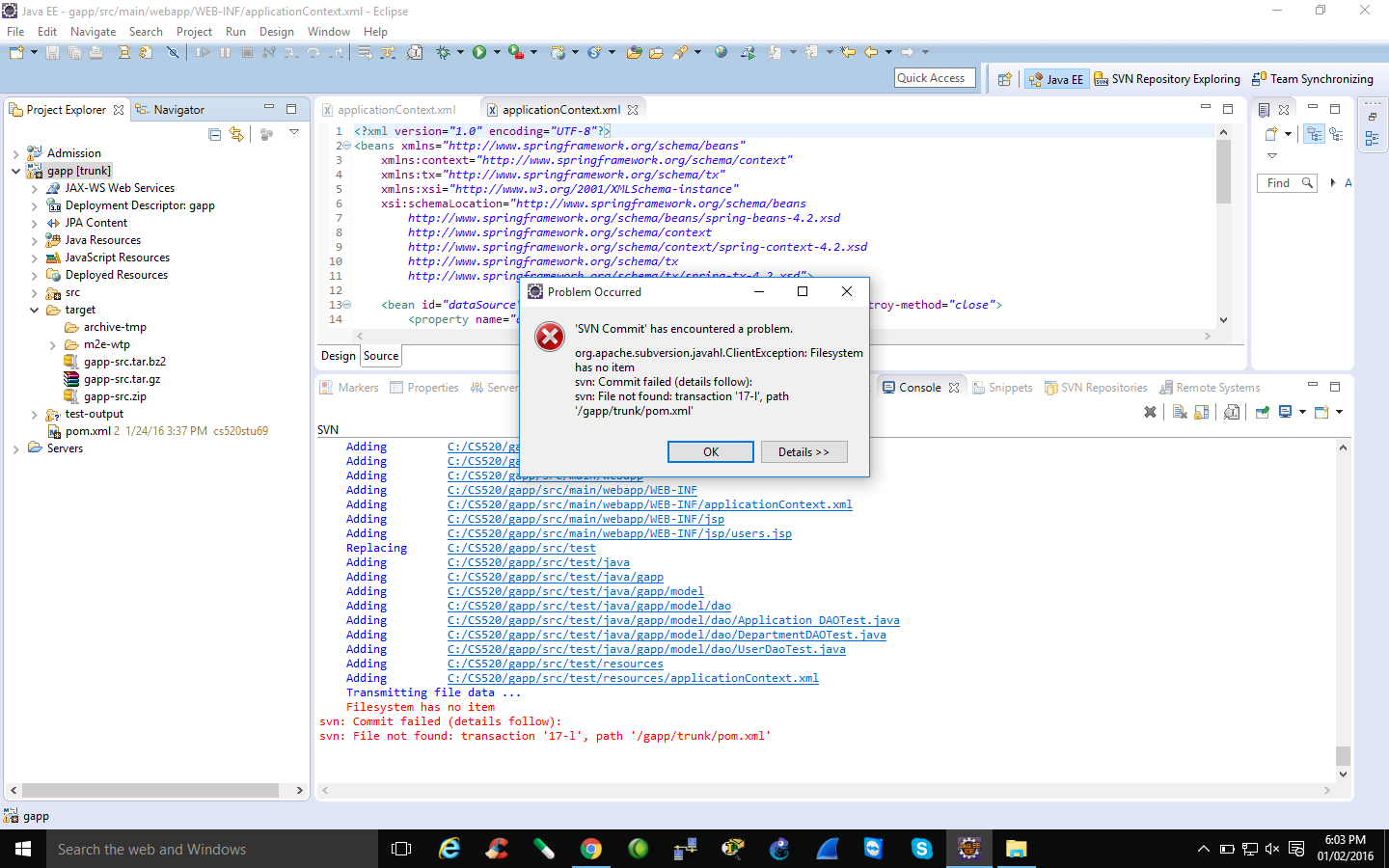The height and width of the screenshot is (868, 1389).
Task: Click the Debug bug icon in toolbar
Action: (444, 52)
